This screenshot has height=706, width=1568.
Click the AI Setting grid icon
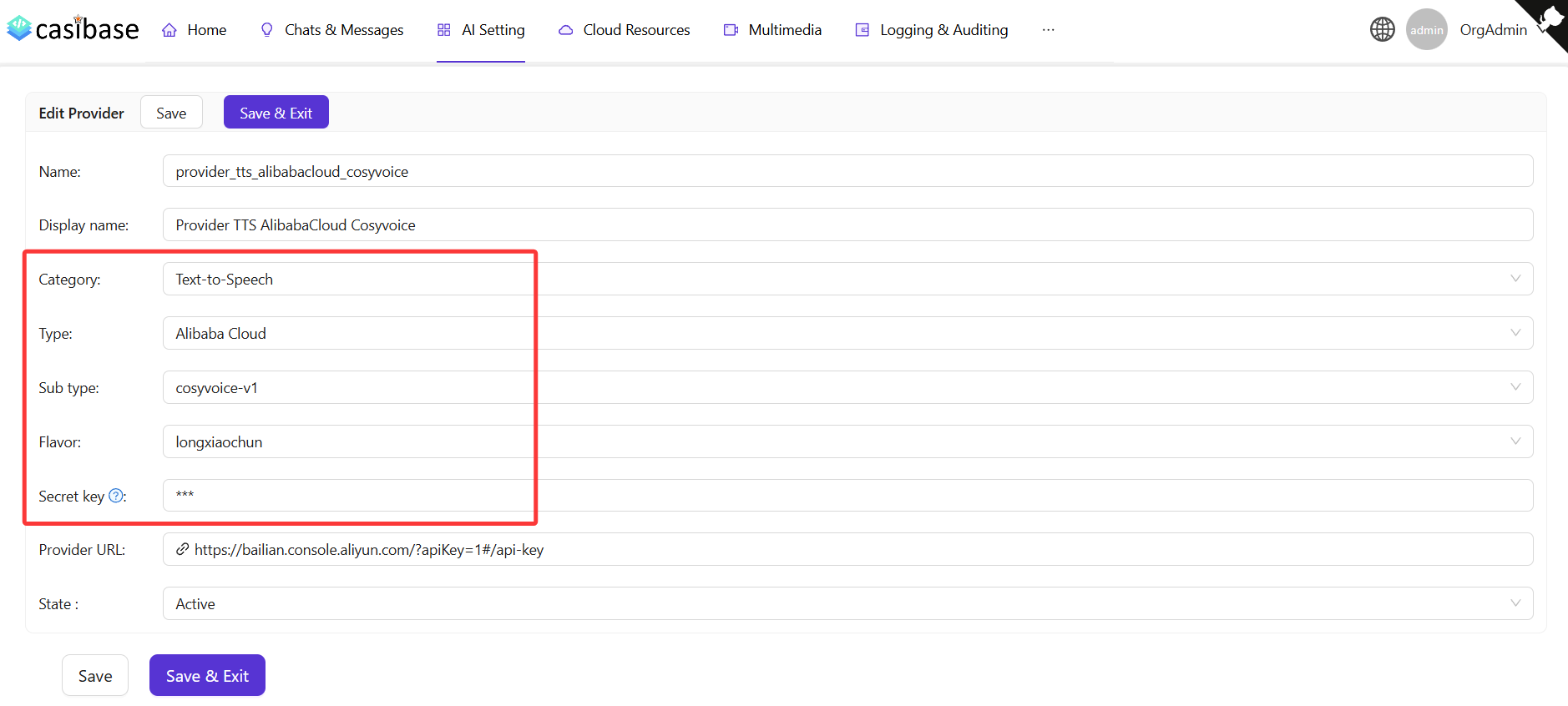click(444, 30)
